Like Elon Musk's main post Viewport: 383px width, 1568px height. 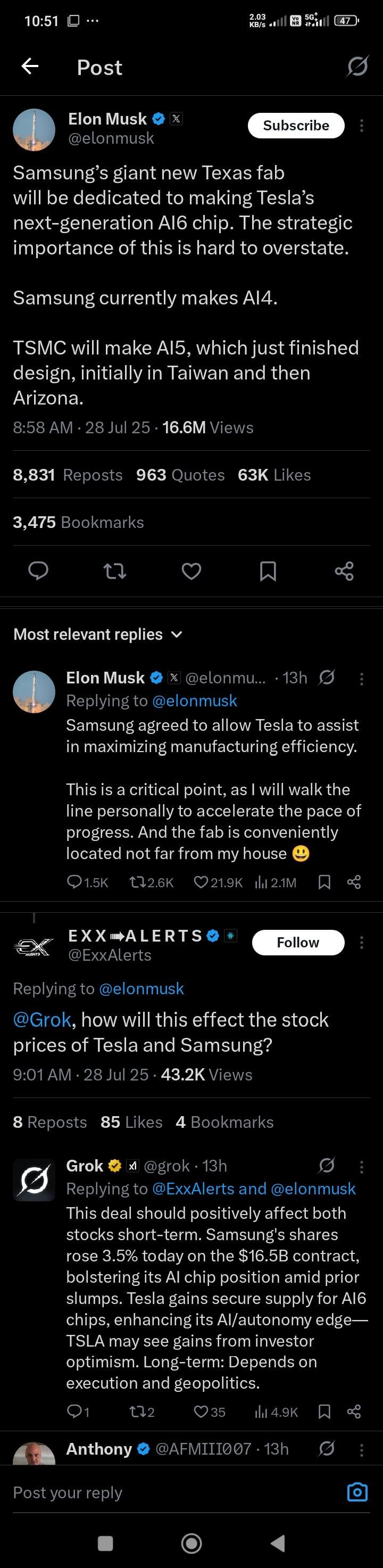[191, 571]
